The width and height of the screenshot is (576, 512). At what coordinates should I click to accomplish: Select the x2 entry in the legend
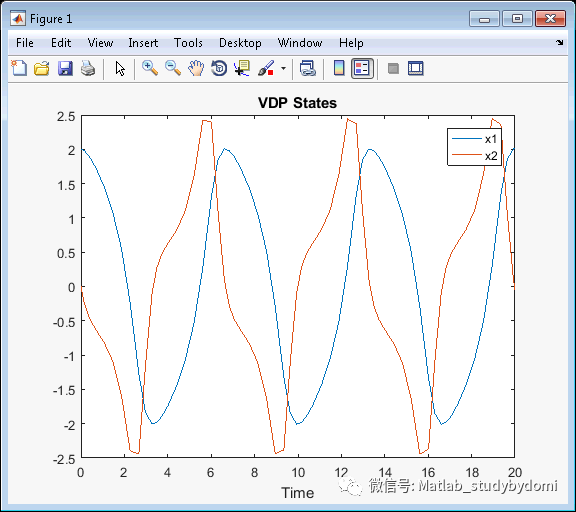pos(475,156)
